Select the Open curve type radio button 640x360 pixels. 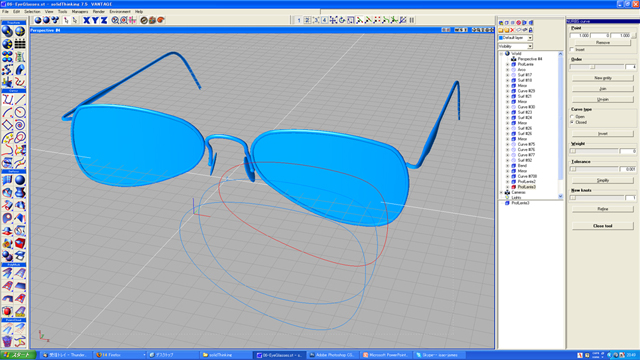pos(572,117)
